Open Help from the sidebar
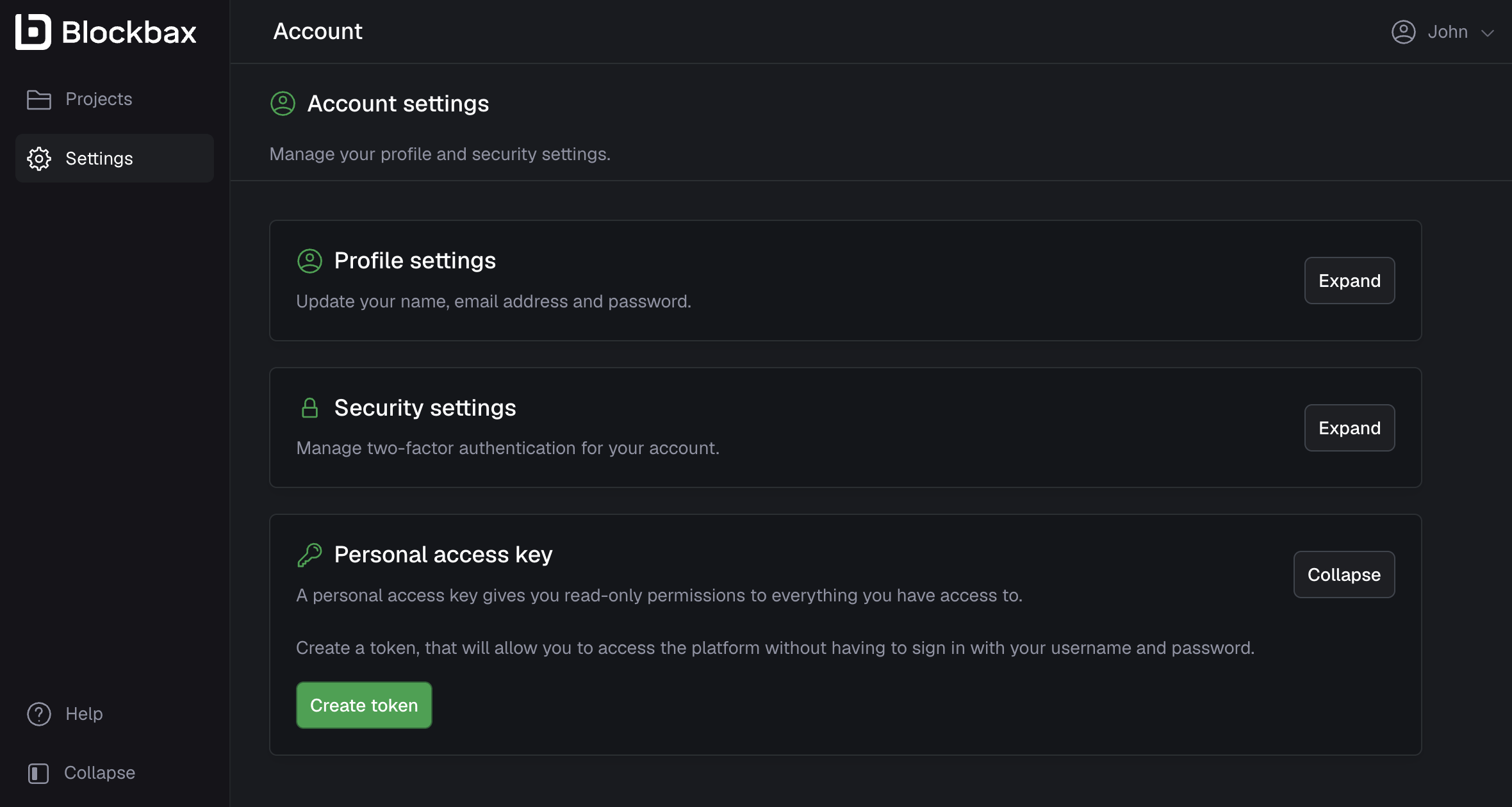 point(84,713)
